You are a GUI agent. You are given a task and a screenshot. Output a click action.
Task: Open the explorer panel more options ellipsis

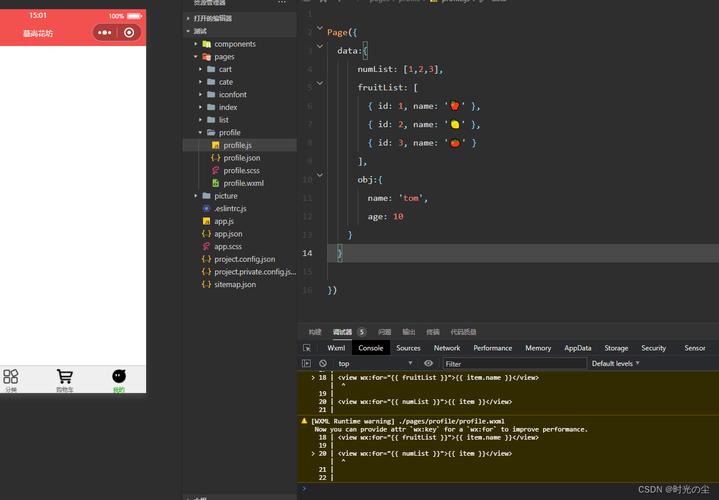[x=282, y=3]
